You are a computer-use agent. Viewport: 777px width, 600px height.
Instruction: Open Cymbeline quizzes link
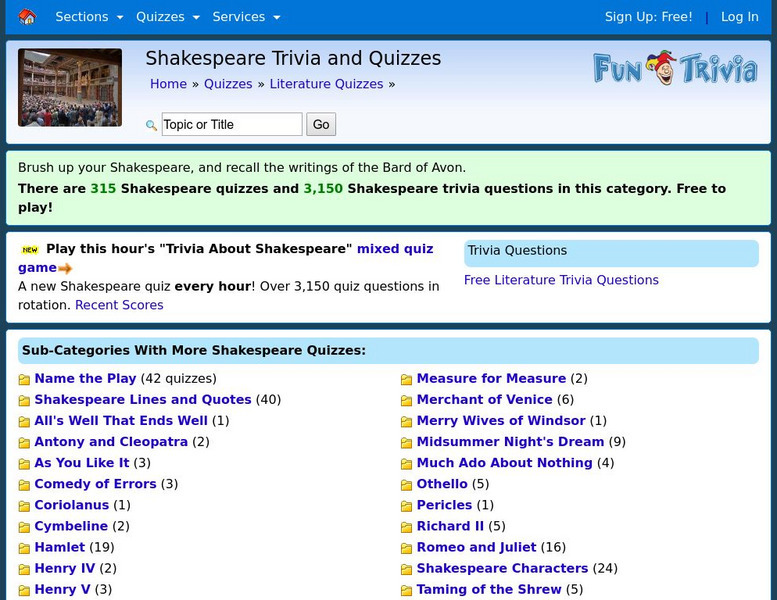tap(71, 526)
